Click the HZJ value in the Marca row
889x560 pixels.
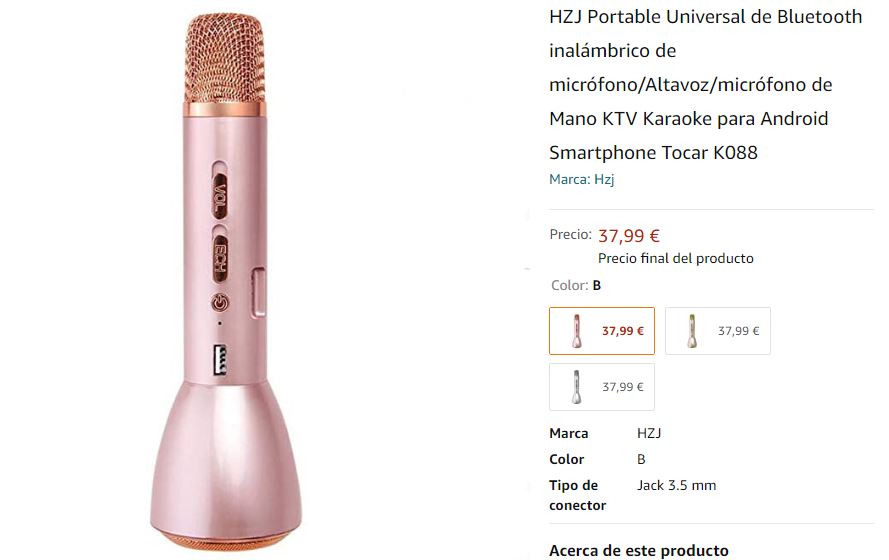649,434
